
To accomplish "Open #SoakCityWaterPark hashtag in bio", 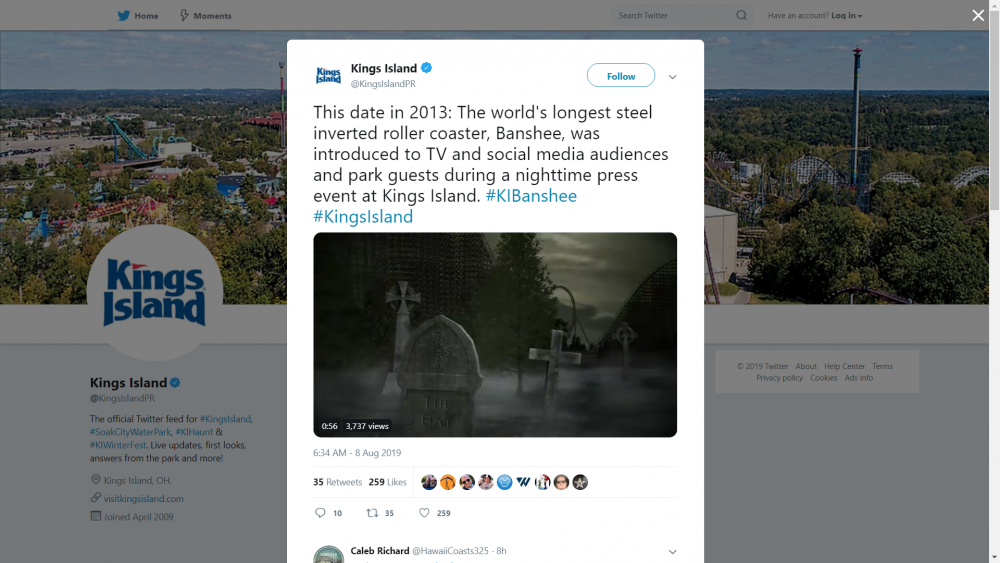I will 130,432.
